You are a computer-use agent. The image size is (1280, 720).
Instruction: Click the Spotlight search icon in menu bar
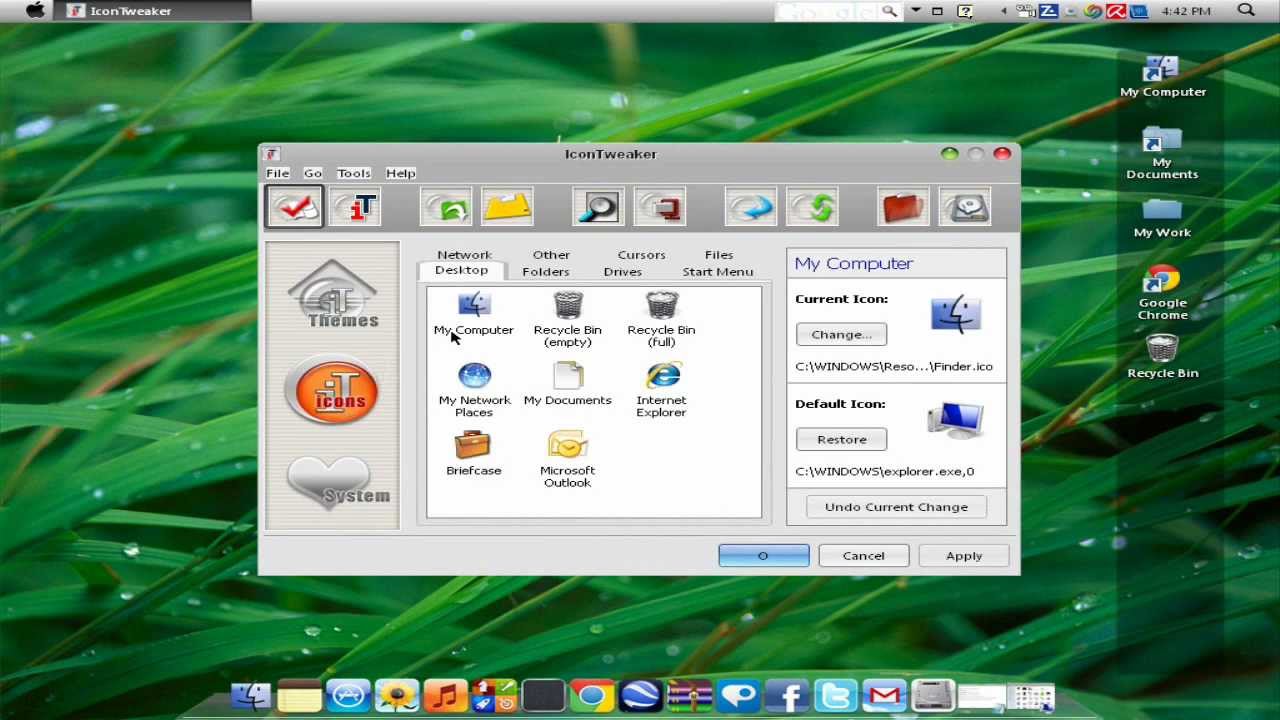coord(1246,10)
